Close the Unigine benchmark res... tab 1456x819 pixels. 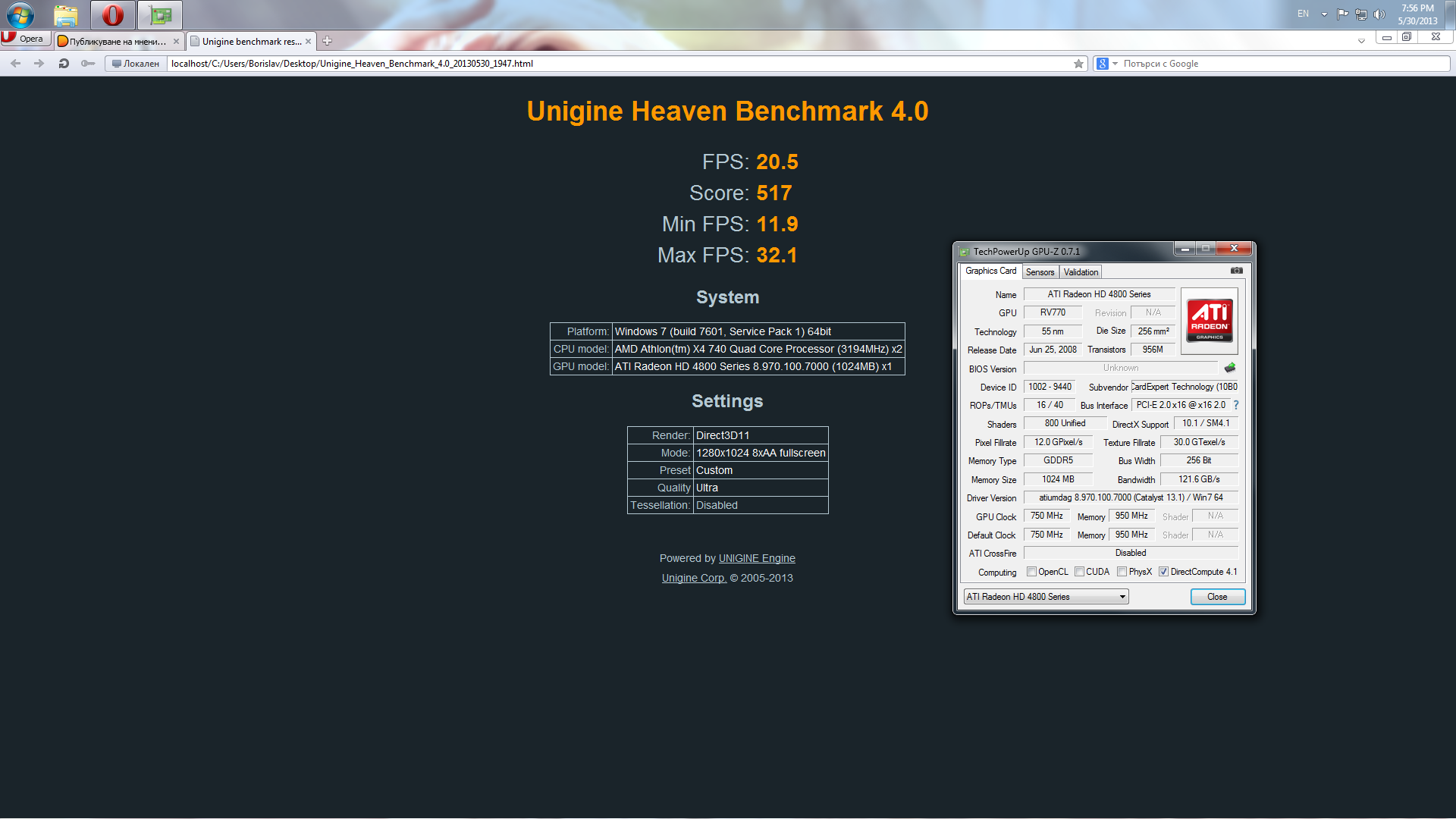(308, 42)
